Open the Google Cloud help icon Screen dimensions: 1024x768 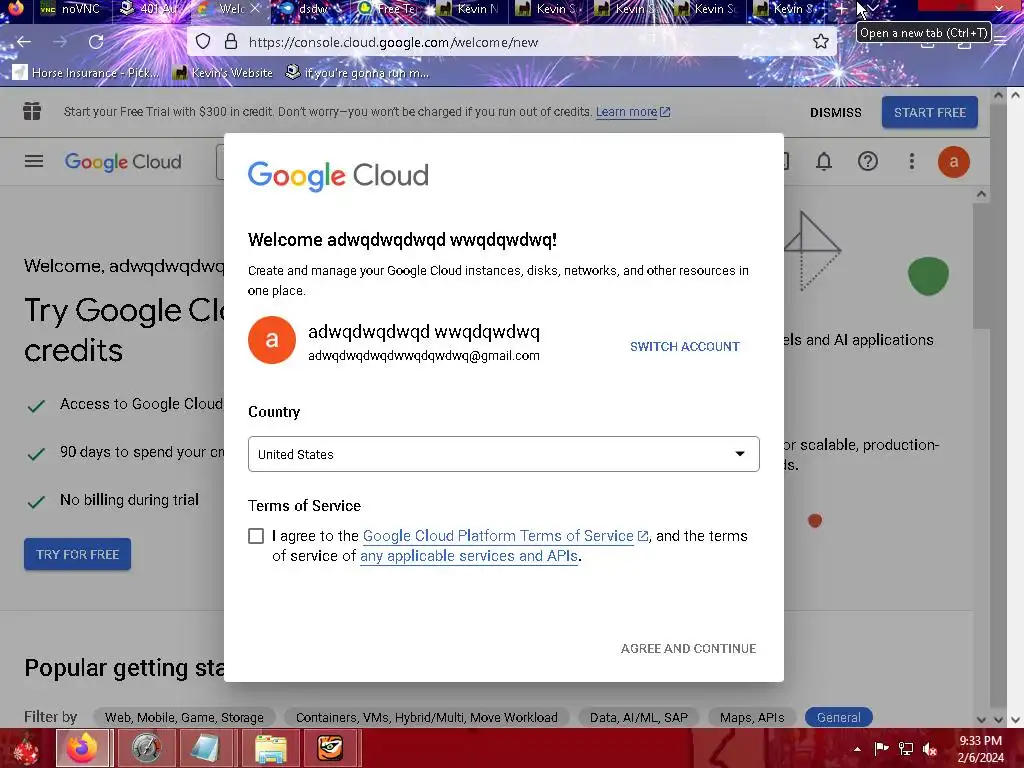868,161
